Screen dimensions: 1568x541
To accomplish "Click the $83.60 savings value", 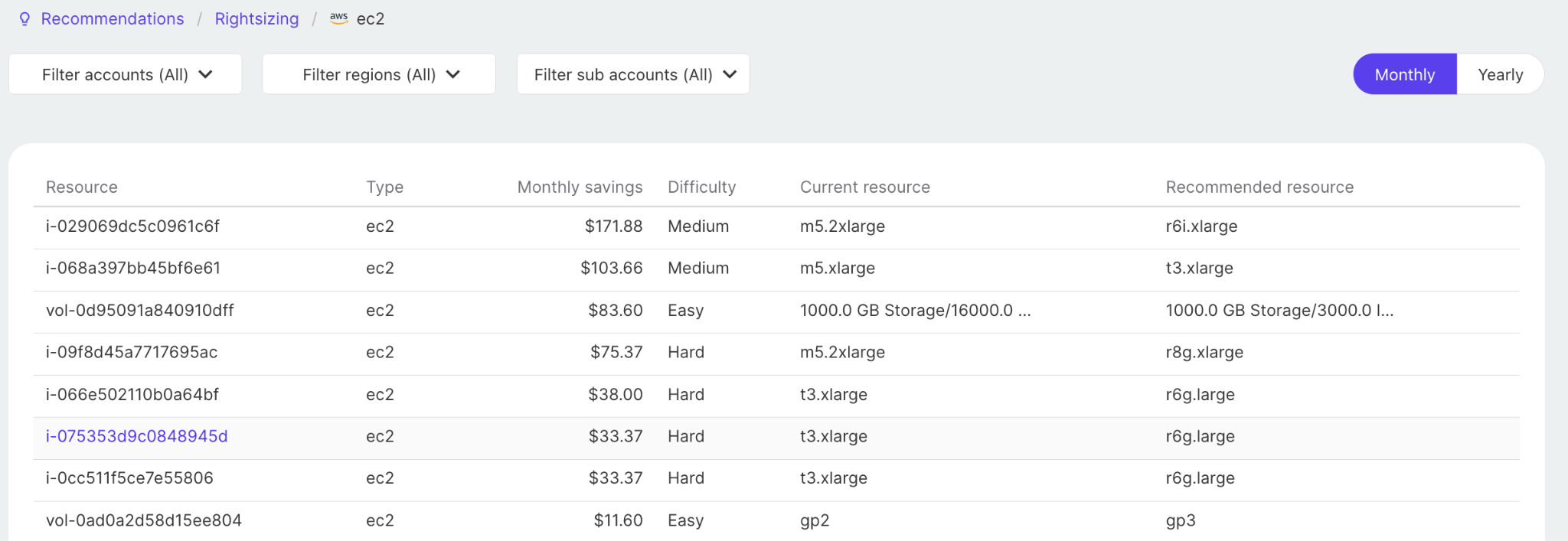I will 615,311.
